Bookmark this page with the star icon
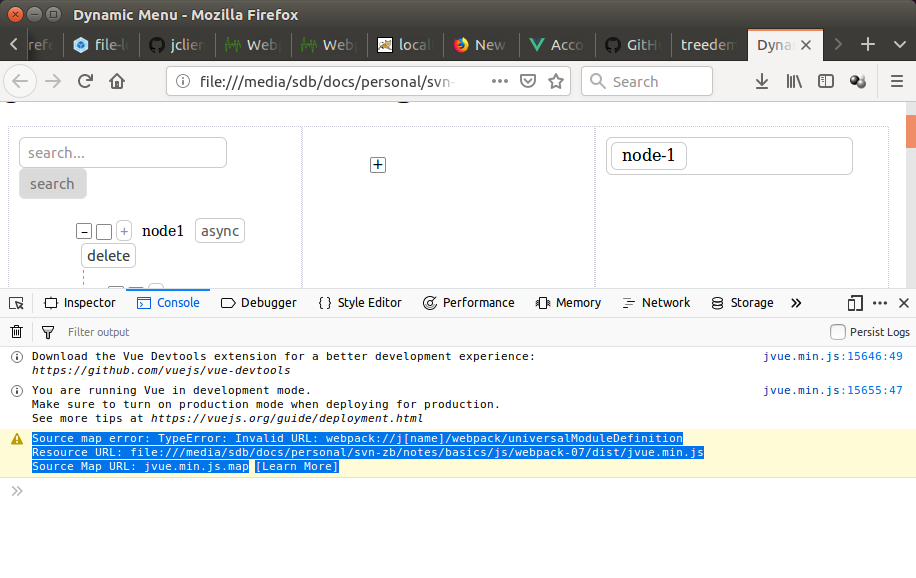916x578 pixels. pos(556,82)
